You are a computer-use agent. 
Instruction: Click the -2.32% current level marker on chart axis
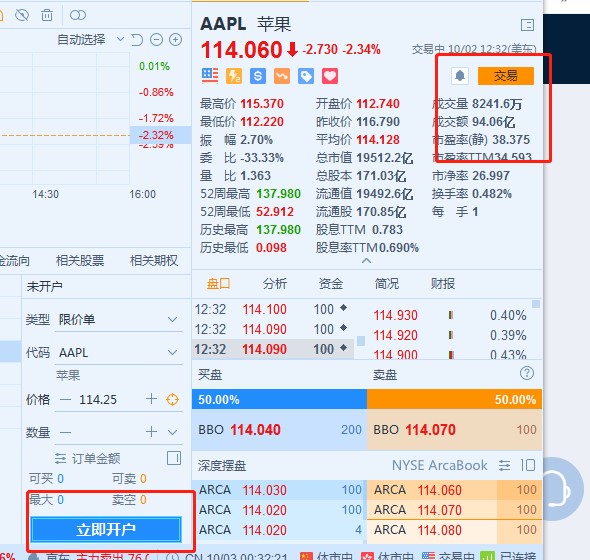[x=160, y=135]
